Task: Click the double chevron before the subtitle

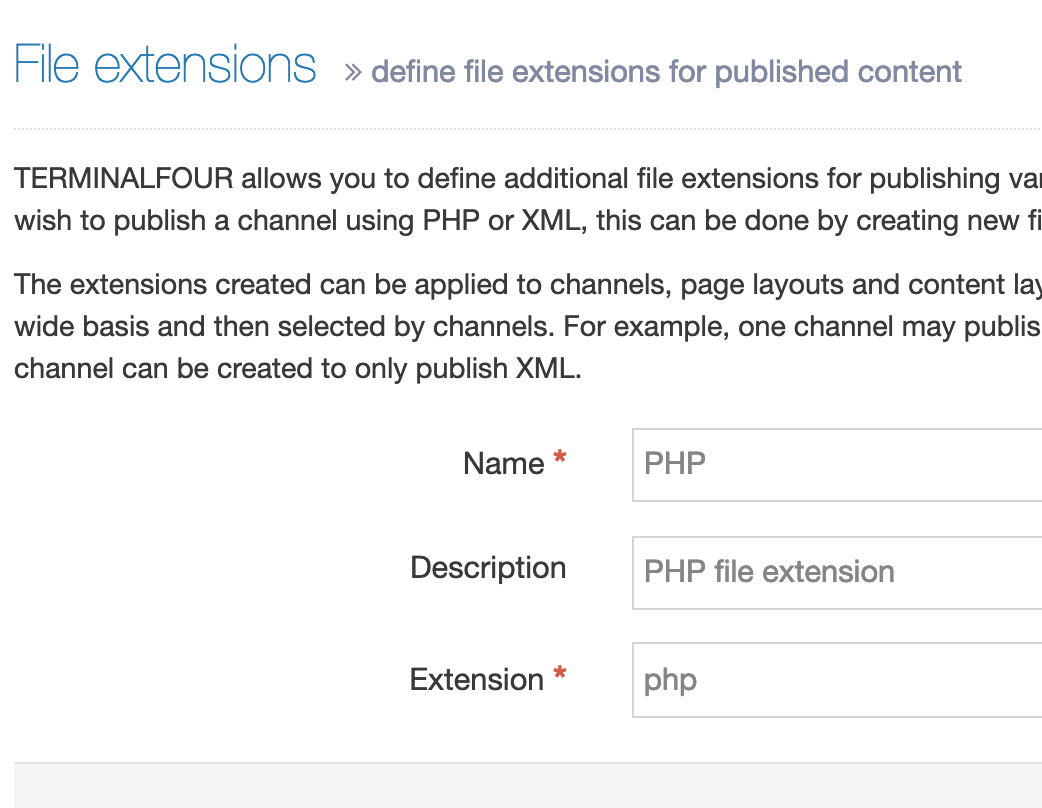Action: [352, 73]
